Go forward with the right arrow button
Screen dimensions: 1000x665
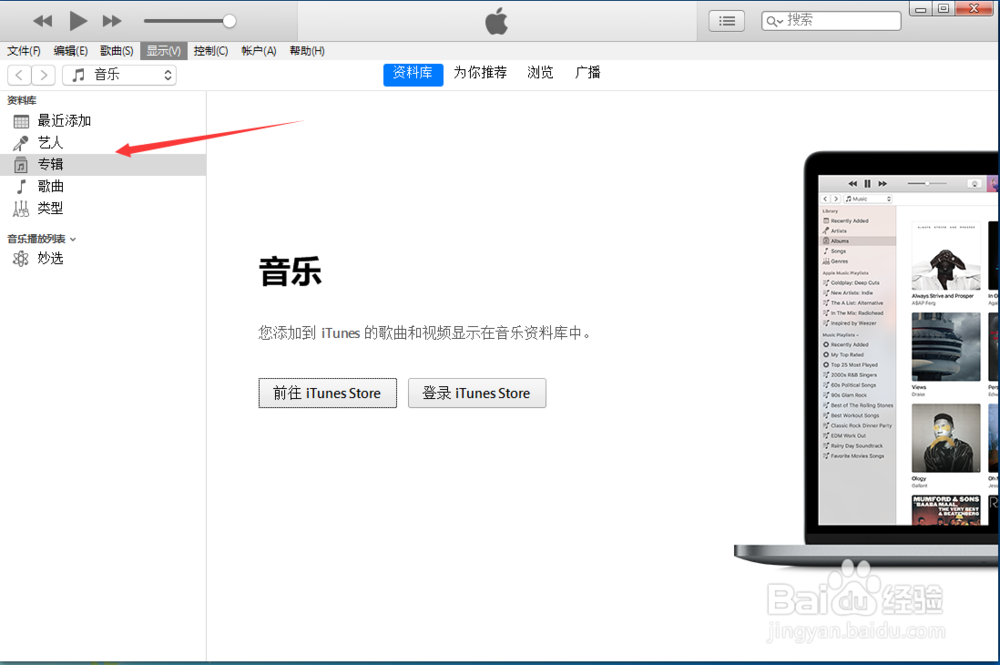coord(43,75)
